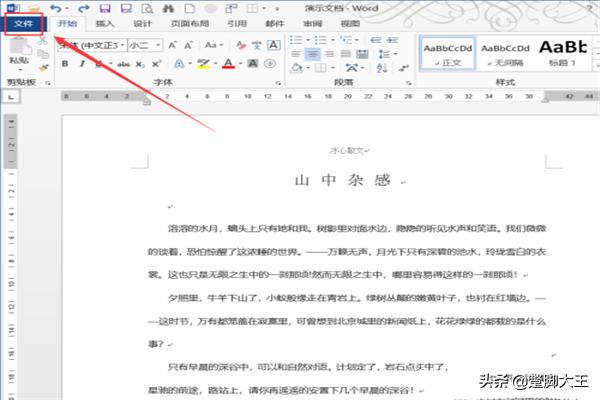Open the 文件 (File) tab
600x400 pixels.
tap(23, 22)
